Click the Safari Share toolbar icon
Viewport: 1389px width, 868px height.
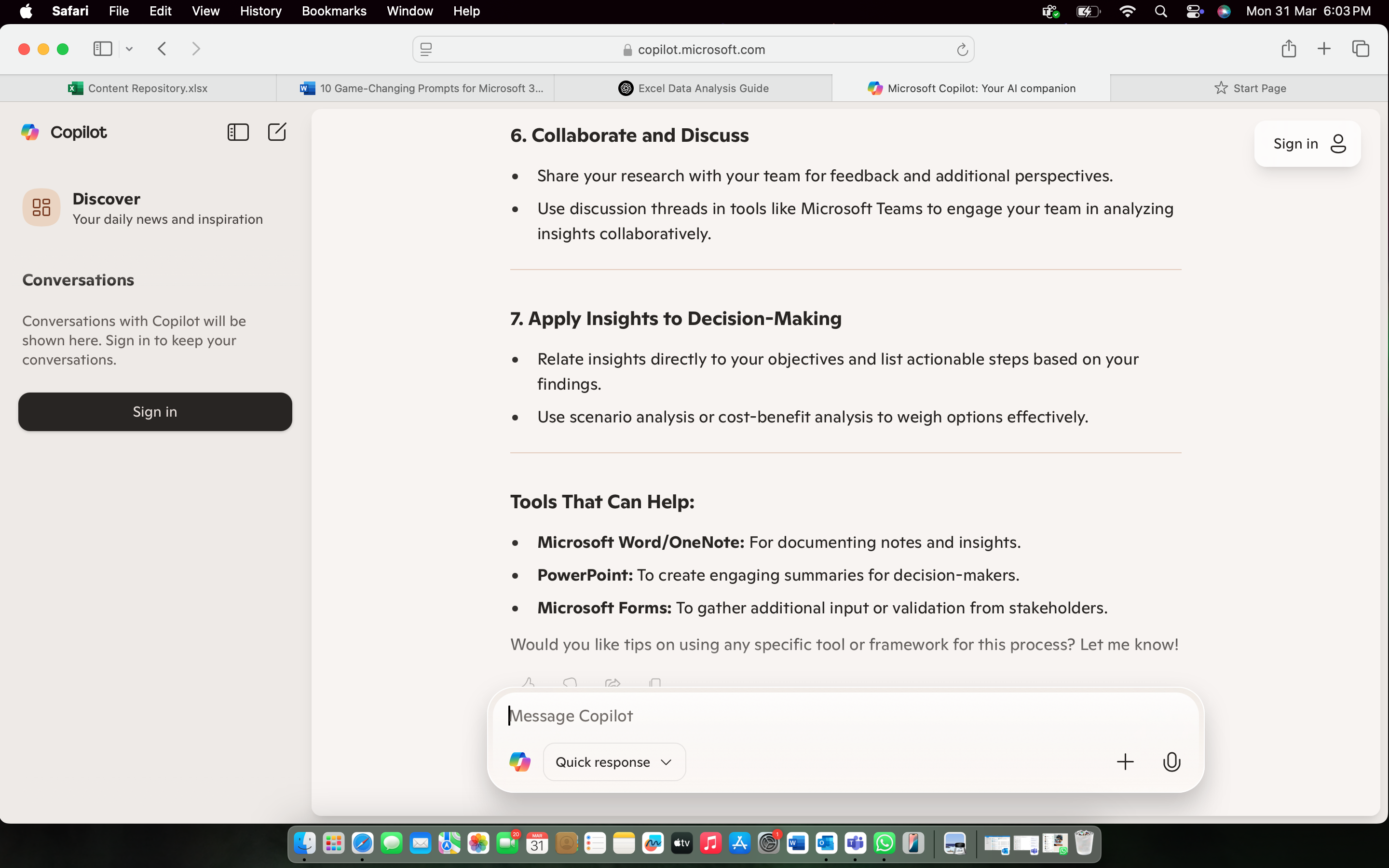click(1289, 49)
